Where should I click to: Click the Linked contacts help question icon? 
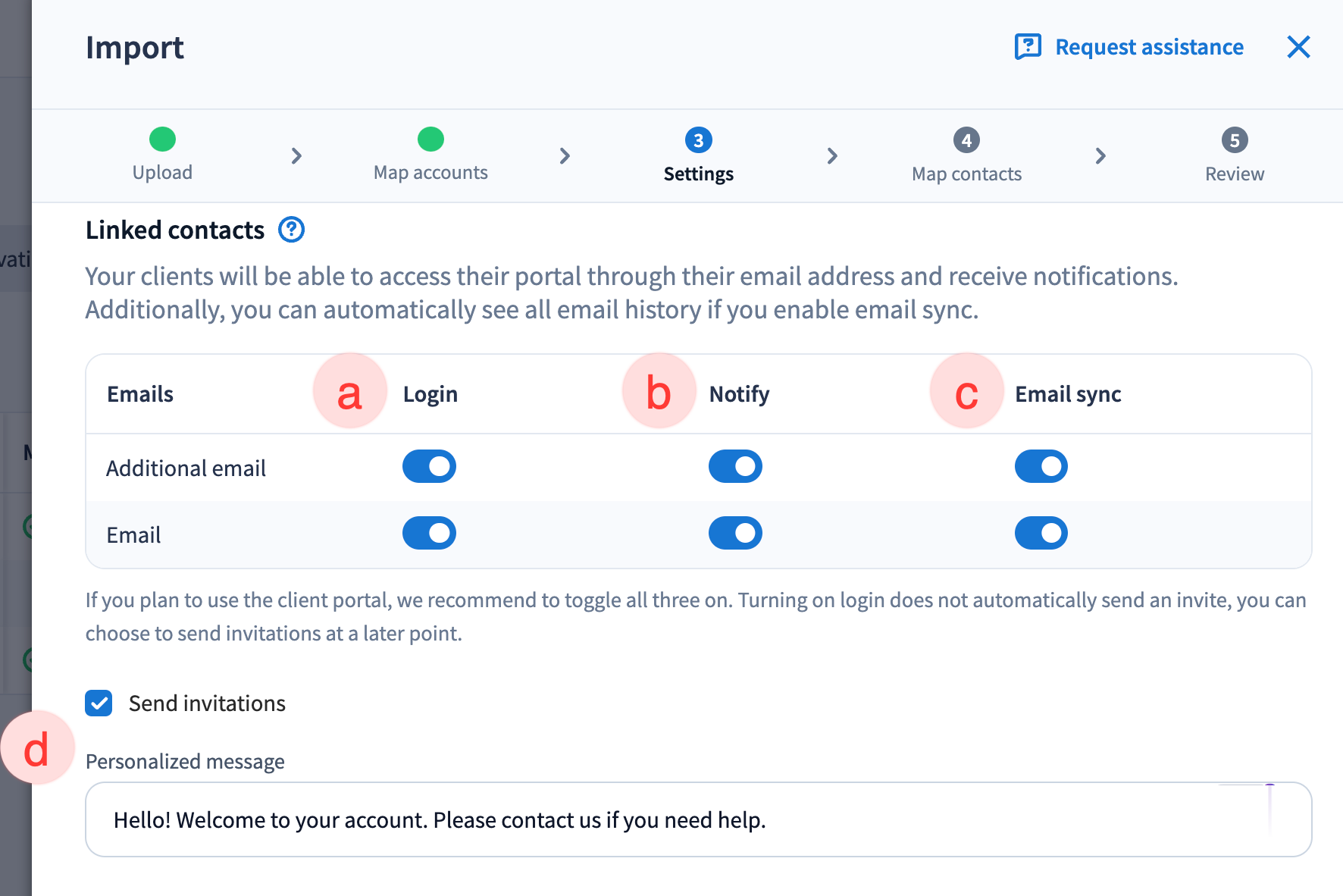point(291,230)
